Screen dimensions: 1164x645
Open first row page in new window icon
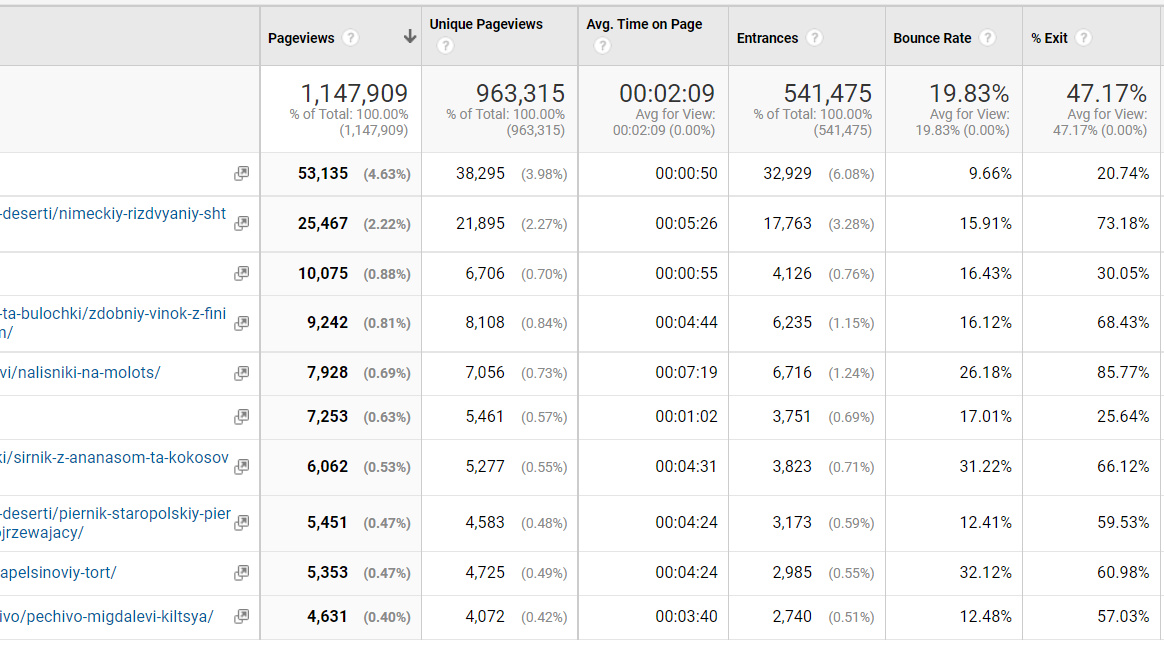point(241,173)
